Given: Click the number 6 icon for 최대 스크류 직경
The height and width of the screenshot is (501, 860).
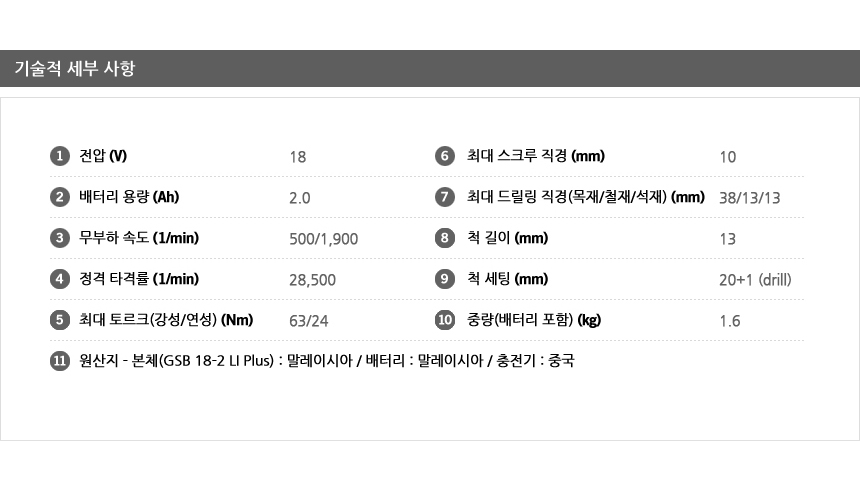Looking at the screenshot, I should 446,156.
